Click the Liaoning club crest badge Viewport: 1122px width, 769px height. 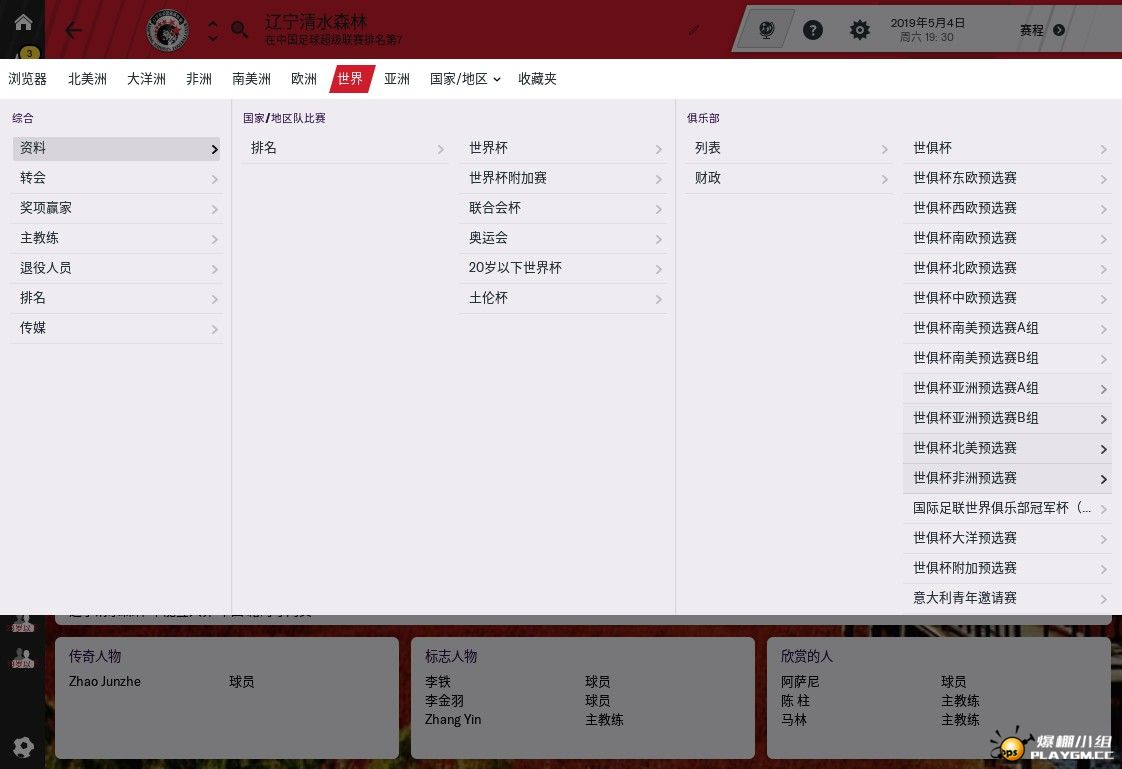pos(167,30)
